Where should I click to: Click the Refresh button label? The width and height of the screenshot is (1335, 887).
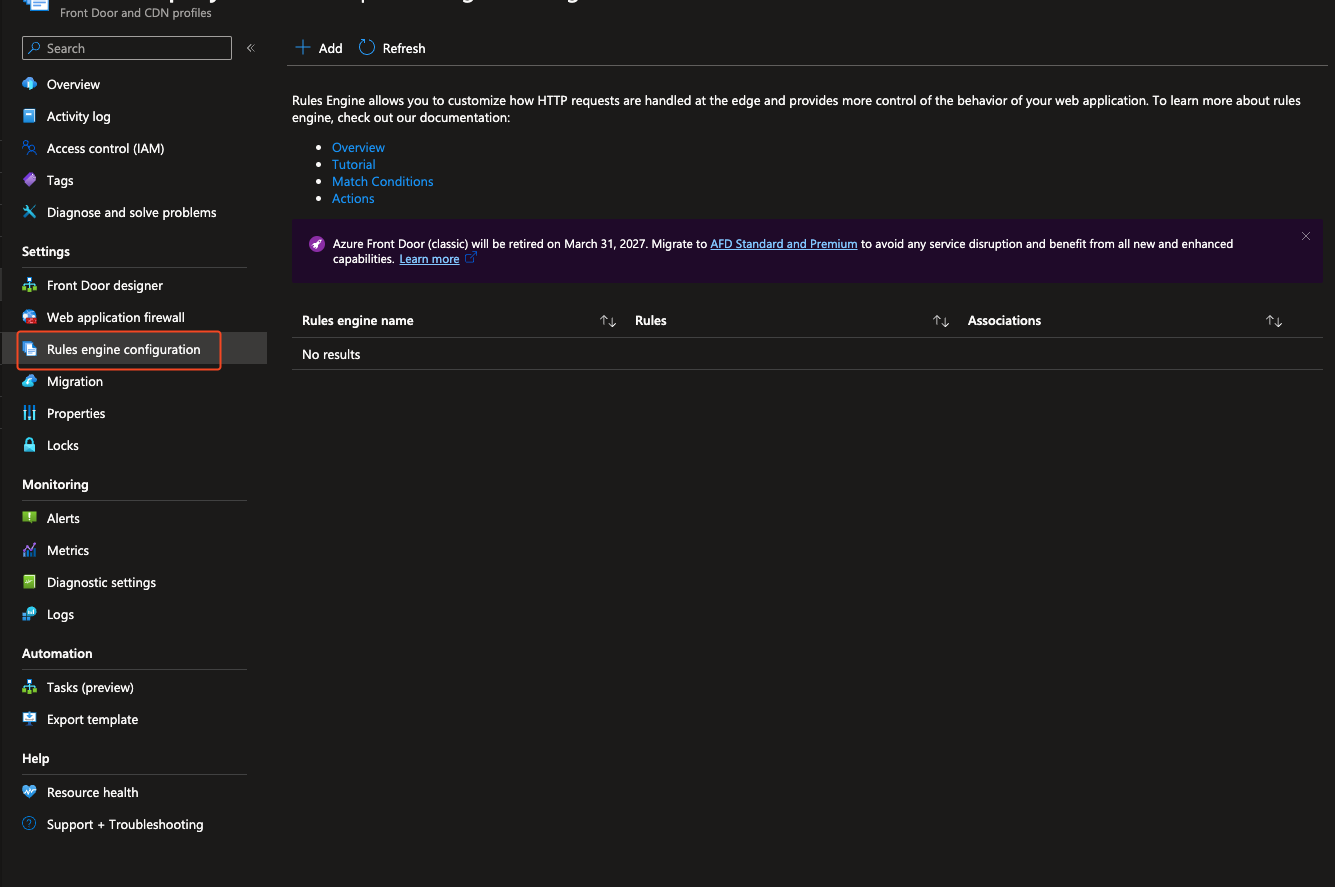coord(404,48)
